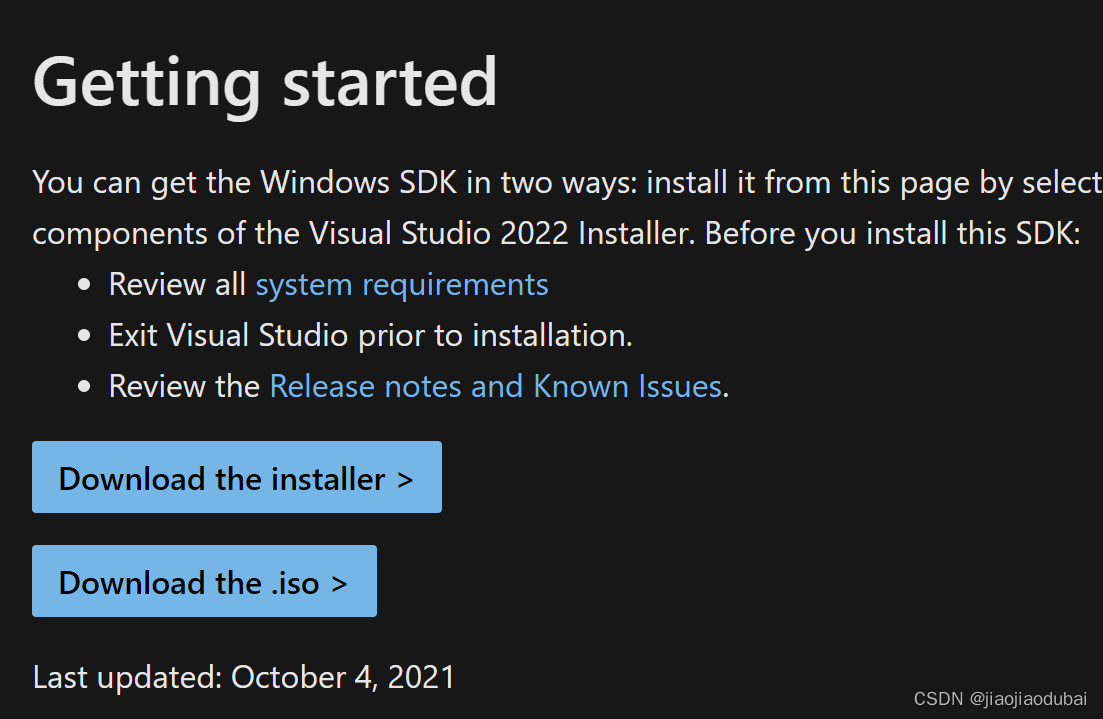Click the bullet dot before Exit Visual Studio
1103x719 pixels.
84,336
